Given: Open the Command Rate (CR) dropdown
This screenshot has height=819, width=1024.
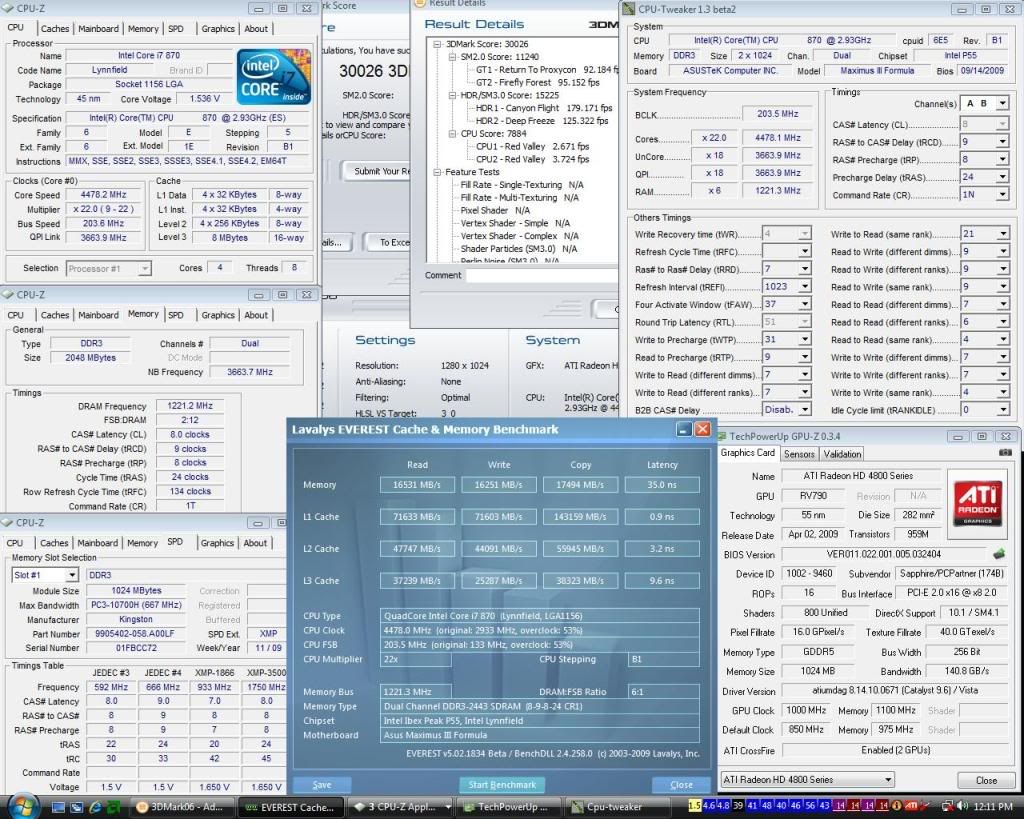Looking at the screenshot, I should [1002, 195].
